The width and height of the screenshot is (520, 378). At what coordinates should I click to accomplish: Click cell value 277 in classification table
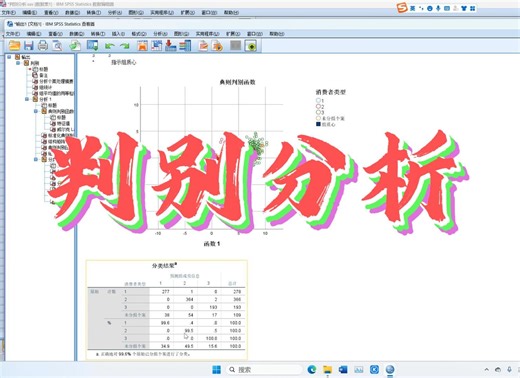[166, 291]
